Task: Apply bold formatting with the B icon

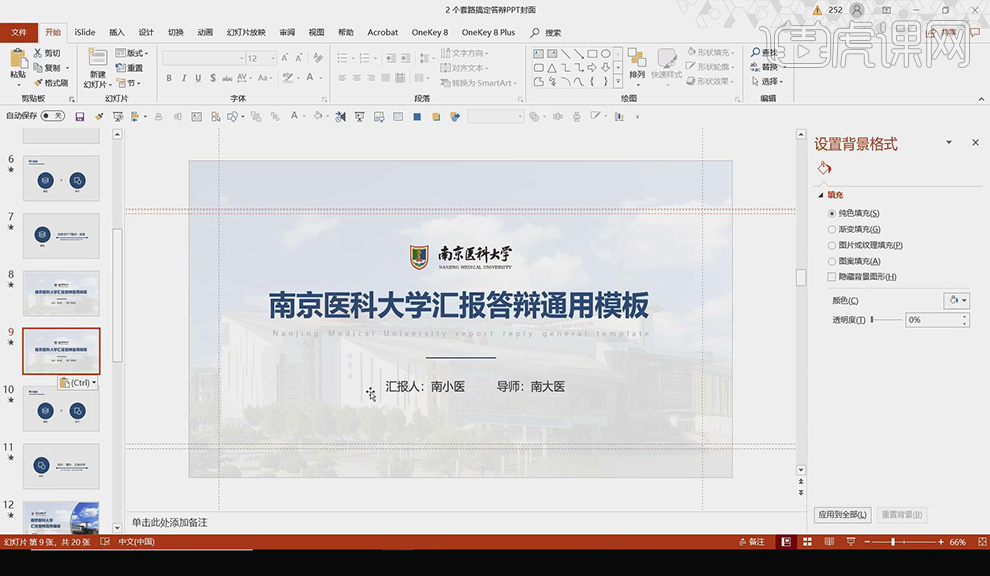Action: click(x=168, y=77)
